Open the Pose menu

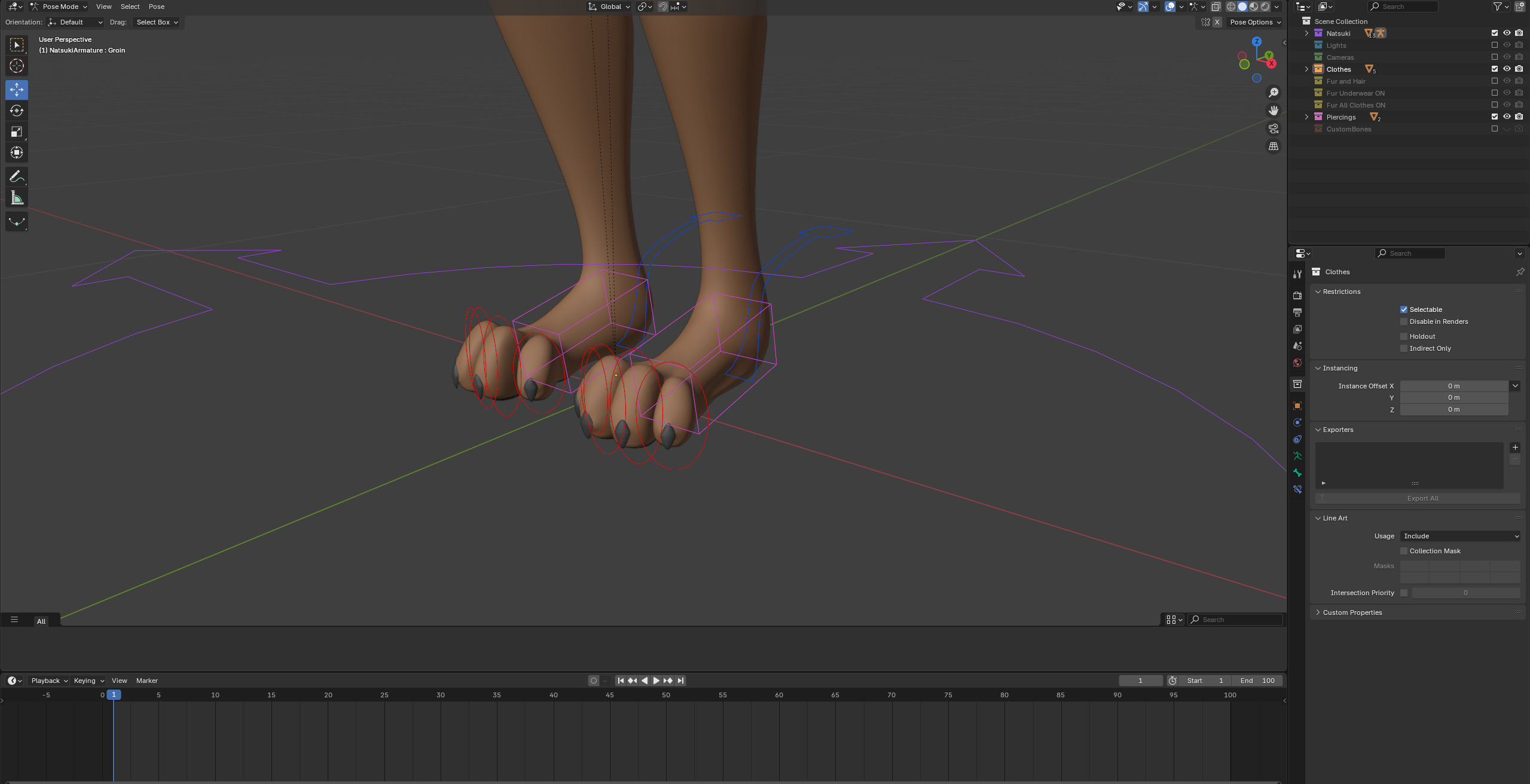[156, 7]
